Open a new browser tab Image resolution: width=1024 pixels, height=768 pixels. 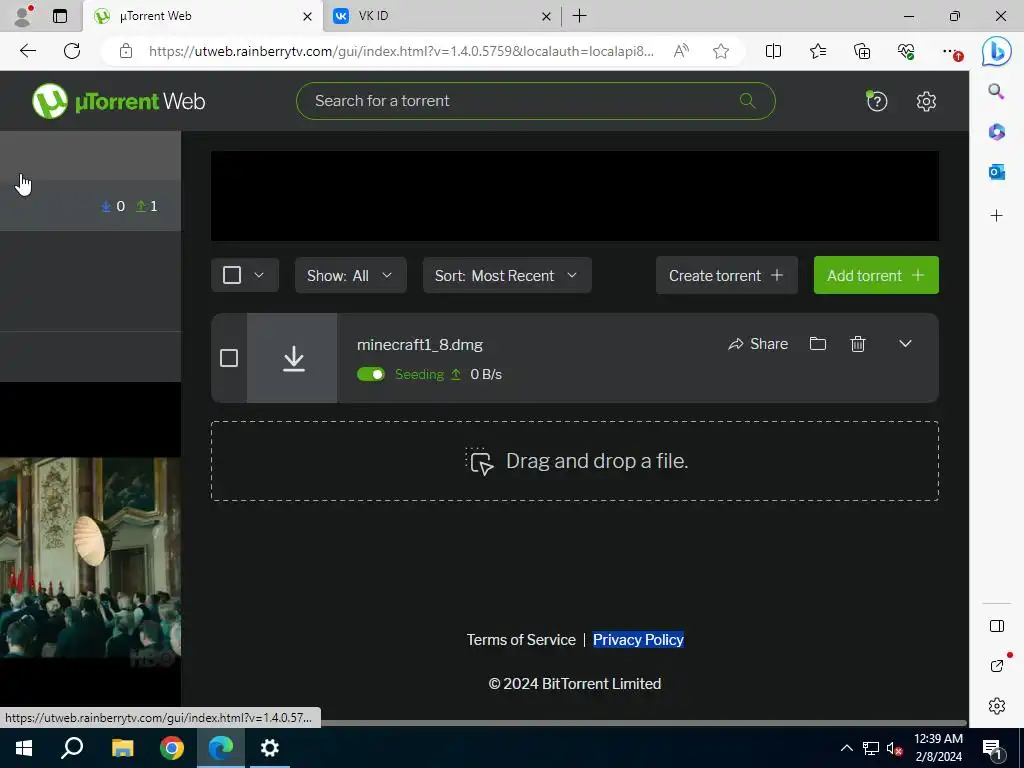pos(579,16)
